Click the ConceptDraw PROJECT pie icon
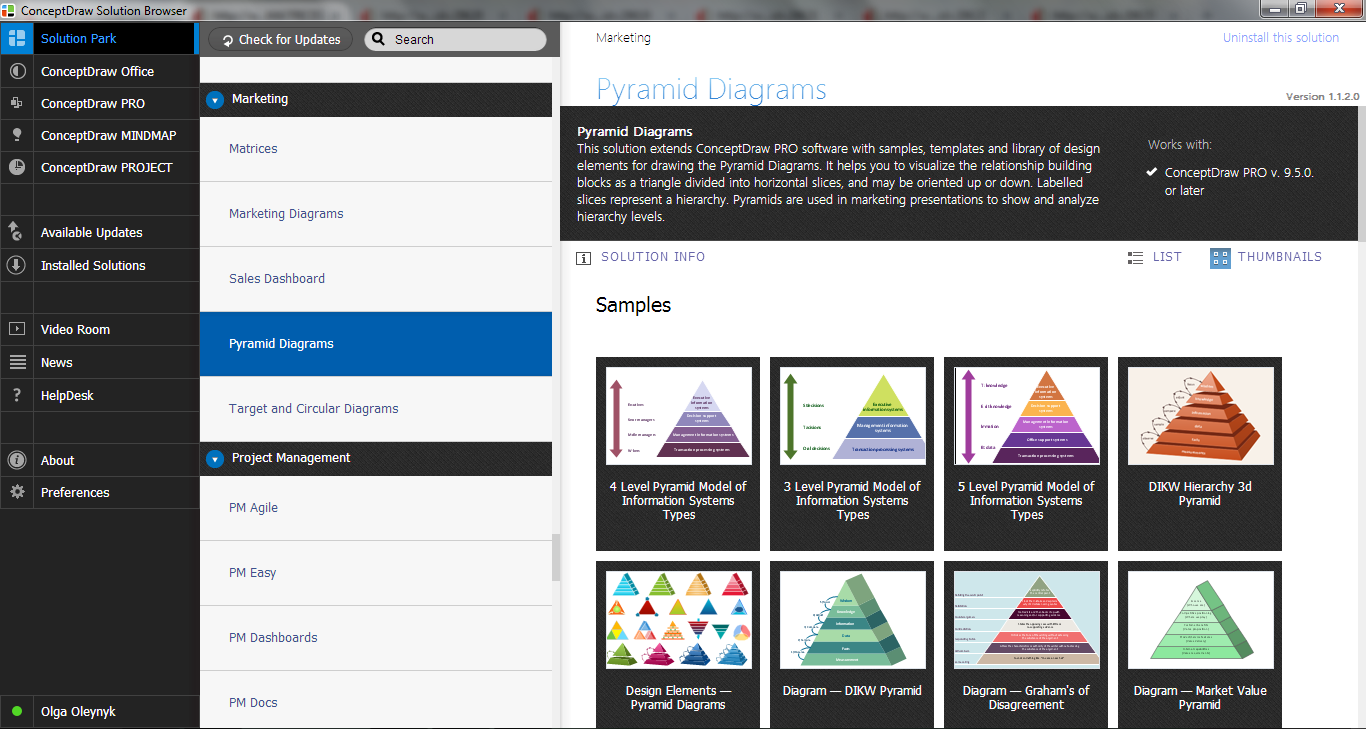 (16, 167)
